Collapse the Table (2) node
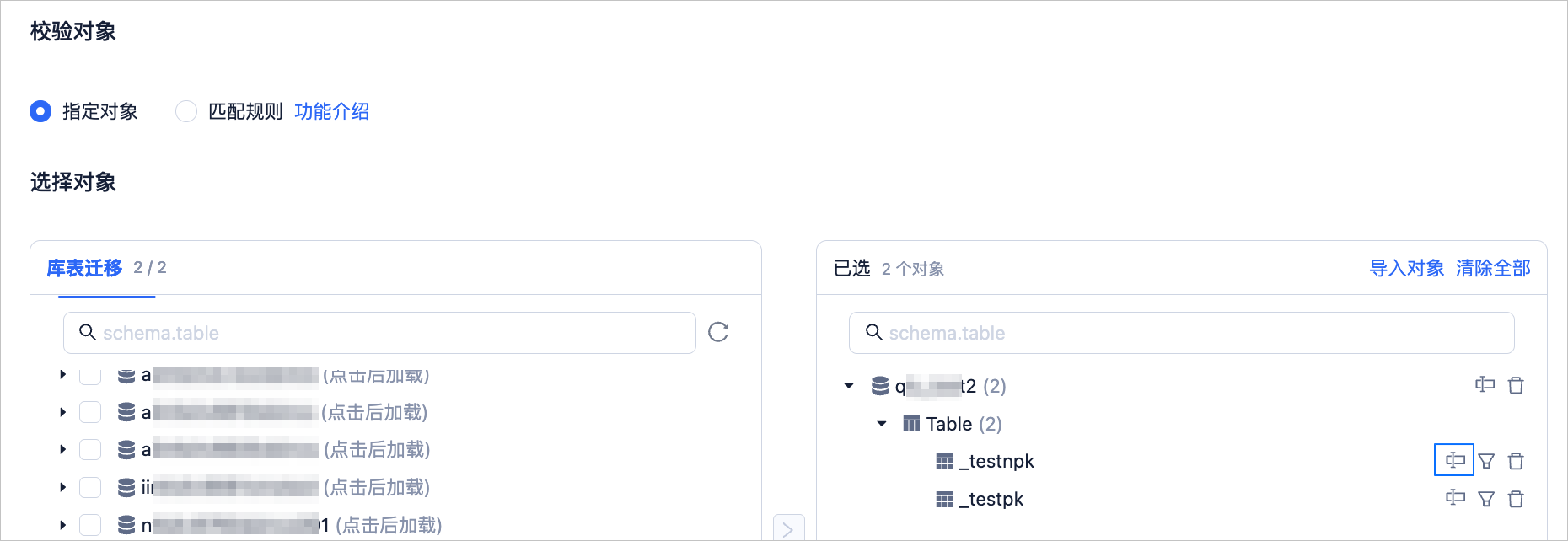Image resolution: width=1568 pixels, height=541 pixels. click(x=882, y=424)
